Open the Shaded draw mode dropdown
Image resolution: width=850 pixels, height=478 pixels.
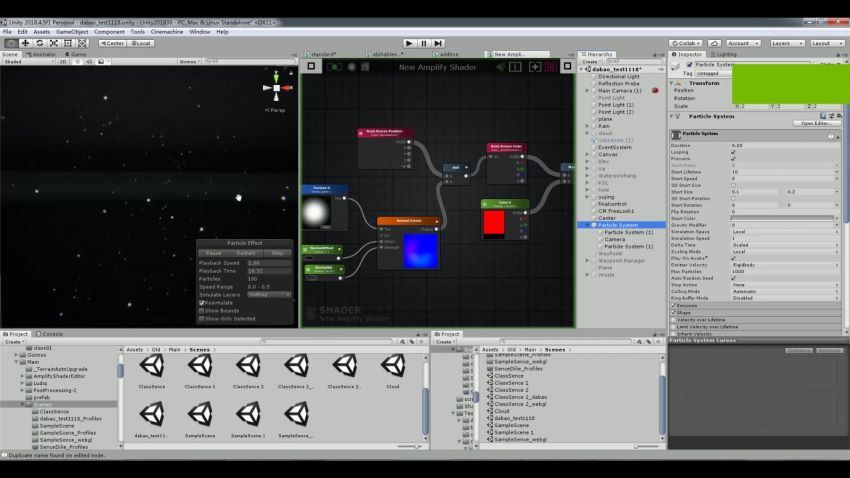pyautogui.click(x=28, y=62)
